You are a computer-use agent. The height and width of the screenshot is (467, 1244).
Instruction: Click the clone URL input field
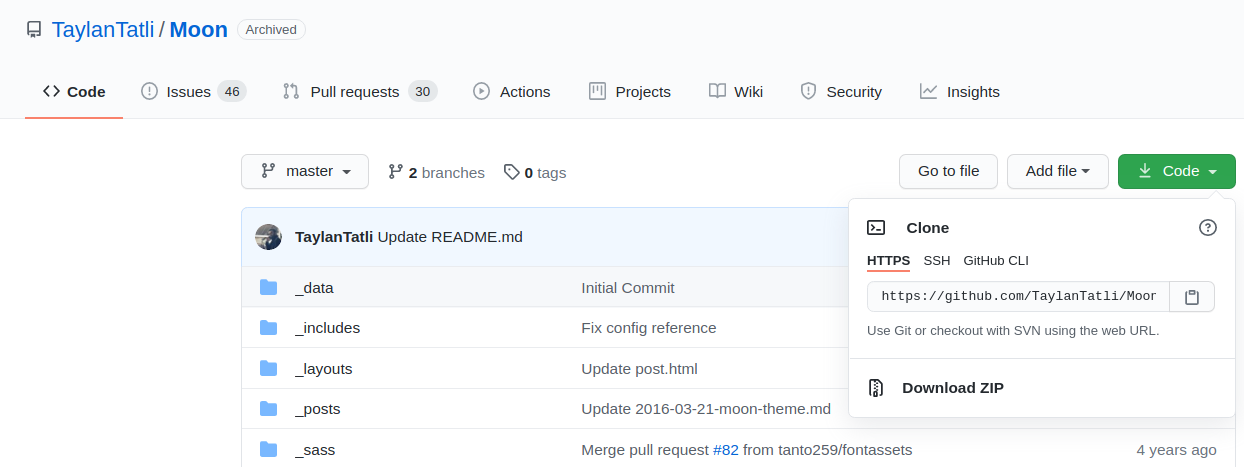pos(1018,297)
